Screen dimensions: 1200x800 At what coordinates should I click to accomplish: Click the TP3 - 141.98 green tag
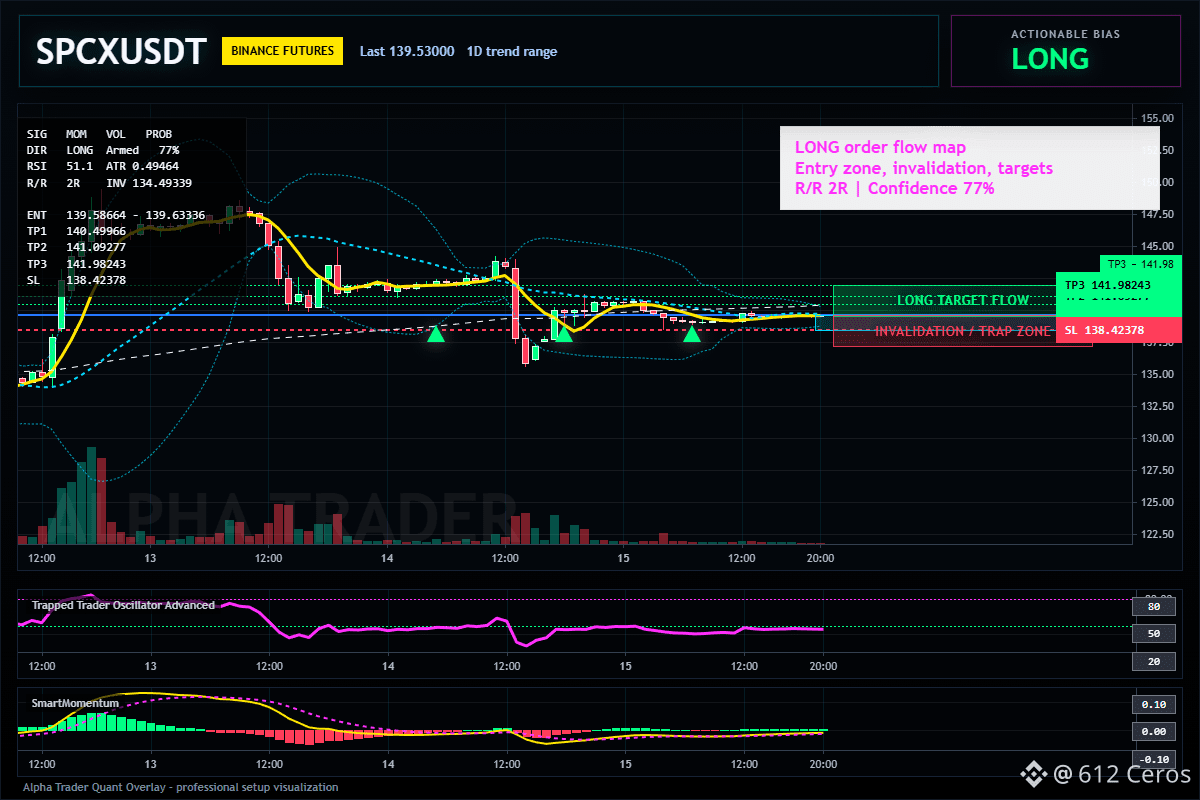1139,264
